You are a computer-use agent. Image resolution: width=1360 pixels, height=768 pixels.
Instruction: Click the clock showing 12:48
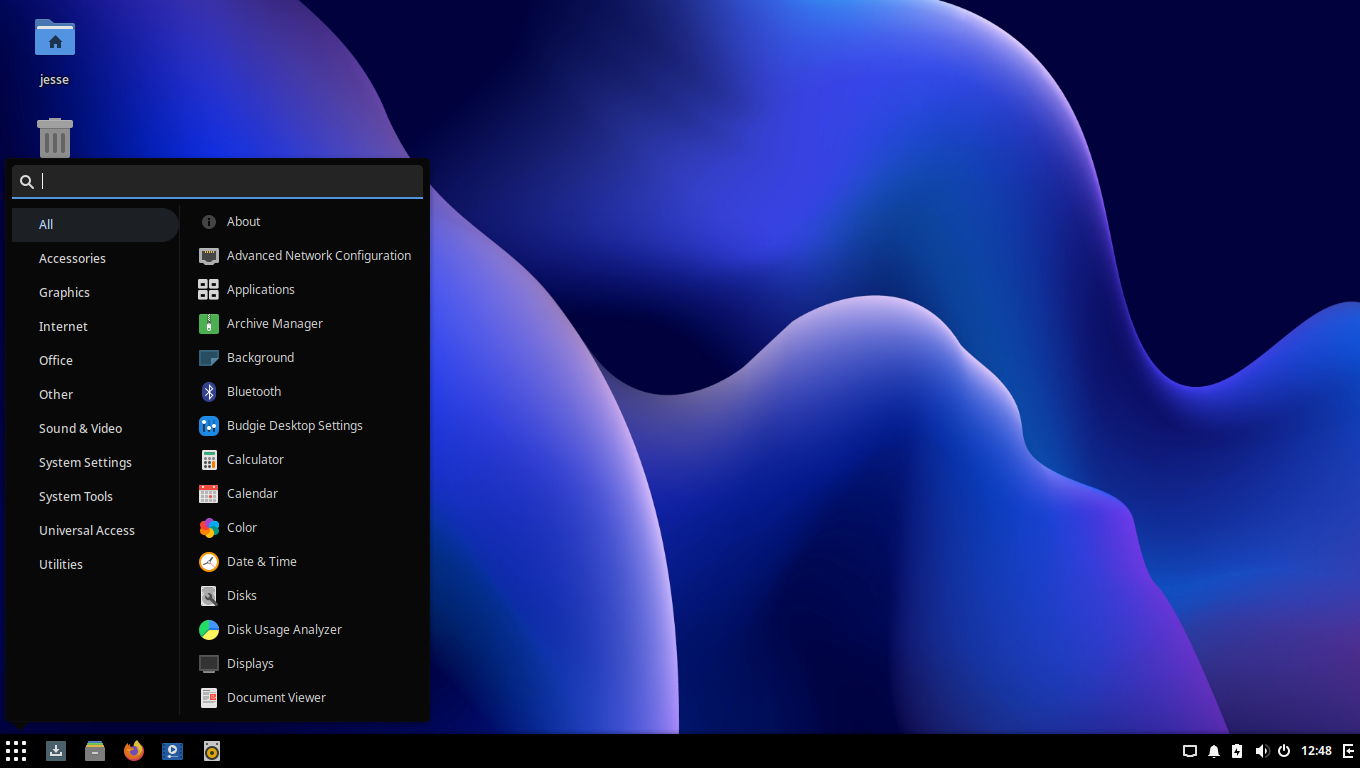[x=1316, y=751]
